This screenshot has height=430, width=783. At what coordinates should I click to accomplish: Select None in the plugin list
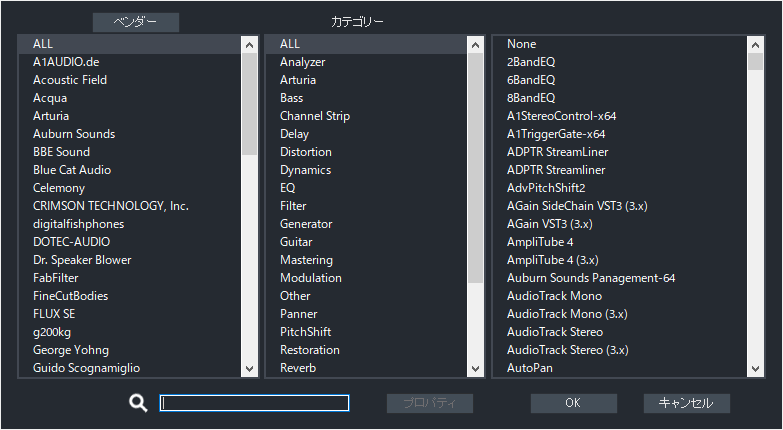tap(522, 44)
